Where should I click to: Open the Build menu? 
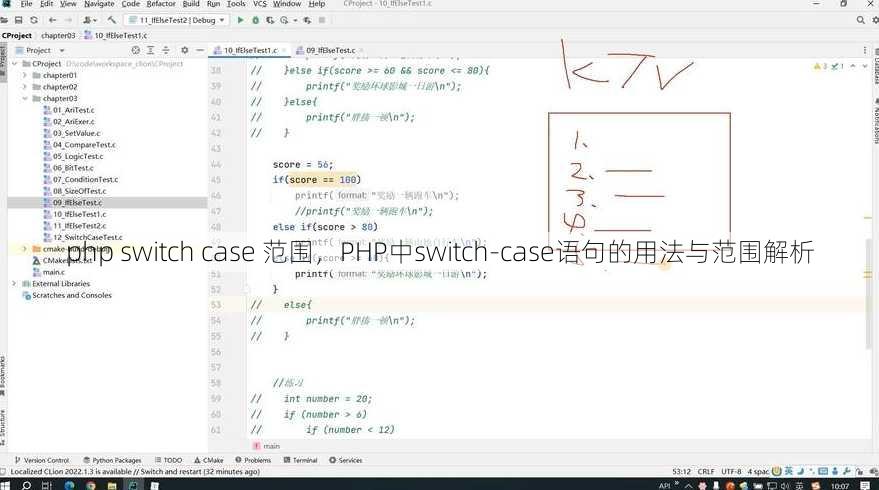click(191, 4)
